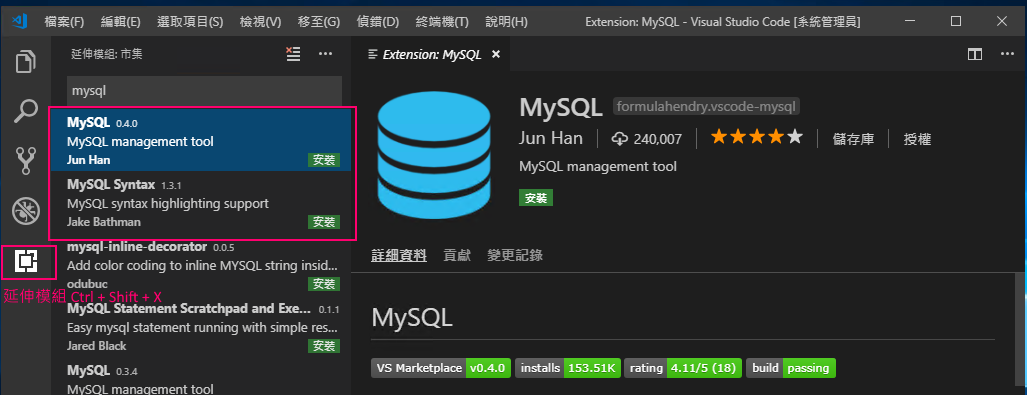Open the editor more actions ellipsis
The width and height of the screenshot is (1027, 395).
[x=1007, y=54]
